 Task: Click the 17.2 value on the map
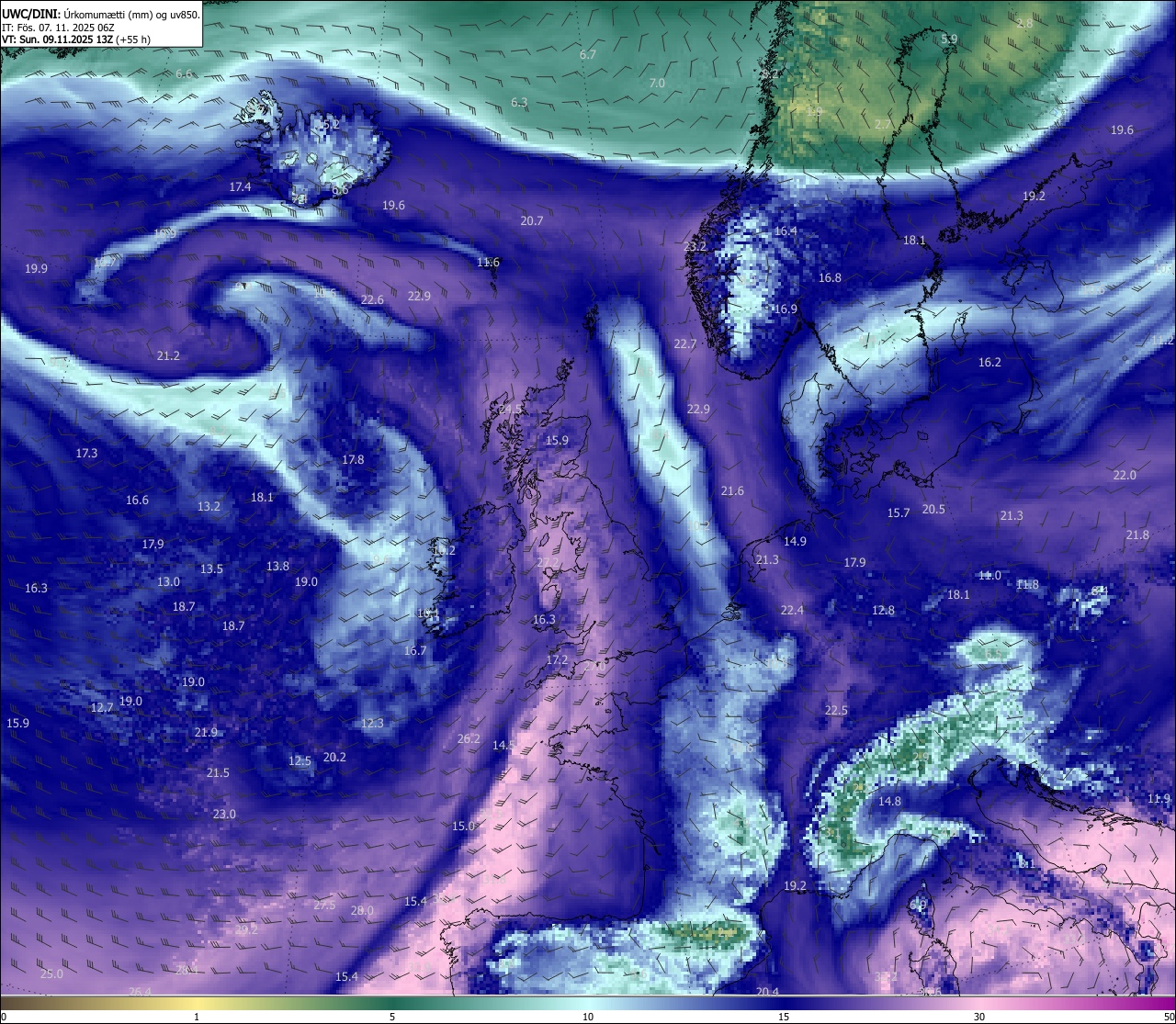point(557,660)
